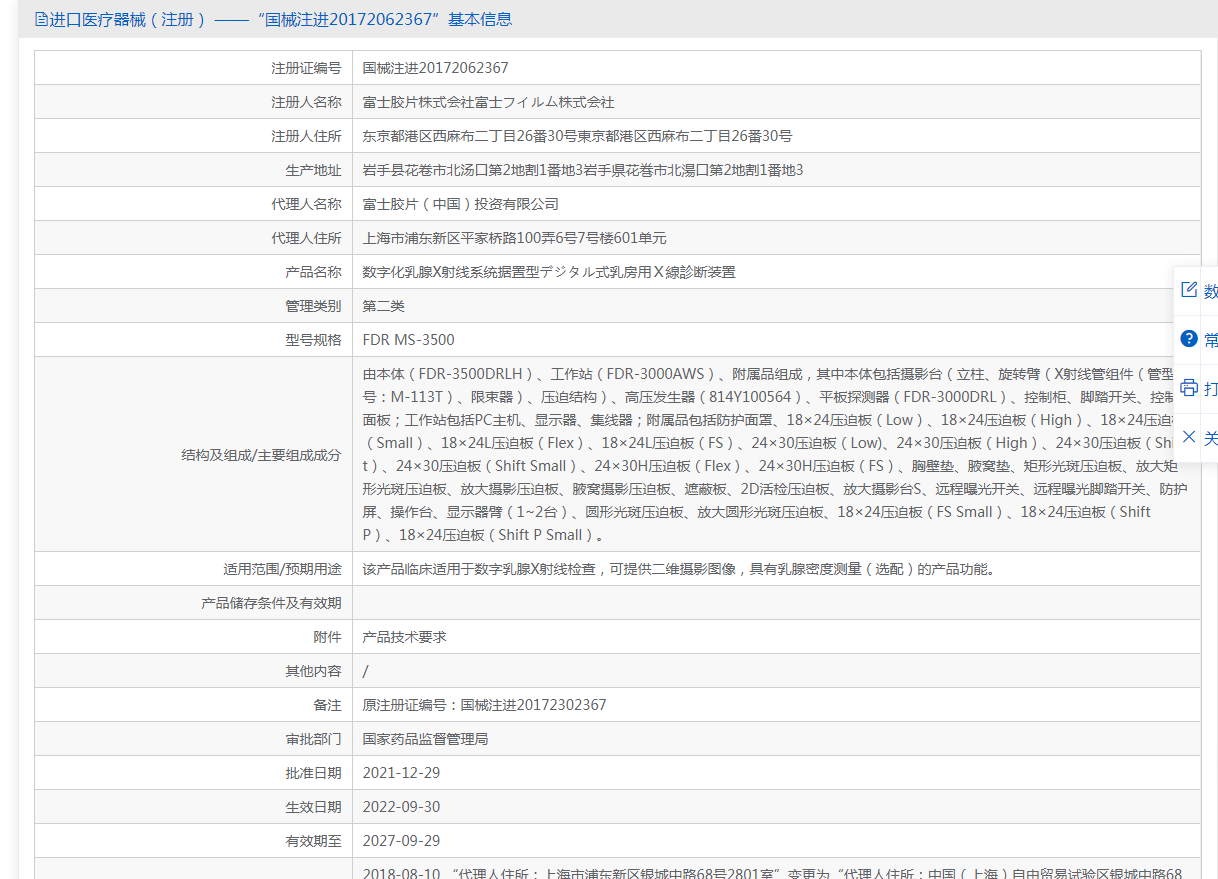Open the question mark help icon
This screenshot has width=1218, height=879.
coord(1189,338)
